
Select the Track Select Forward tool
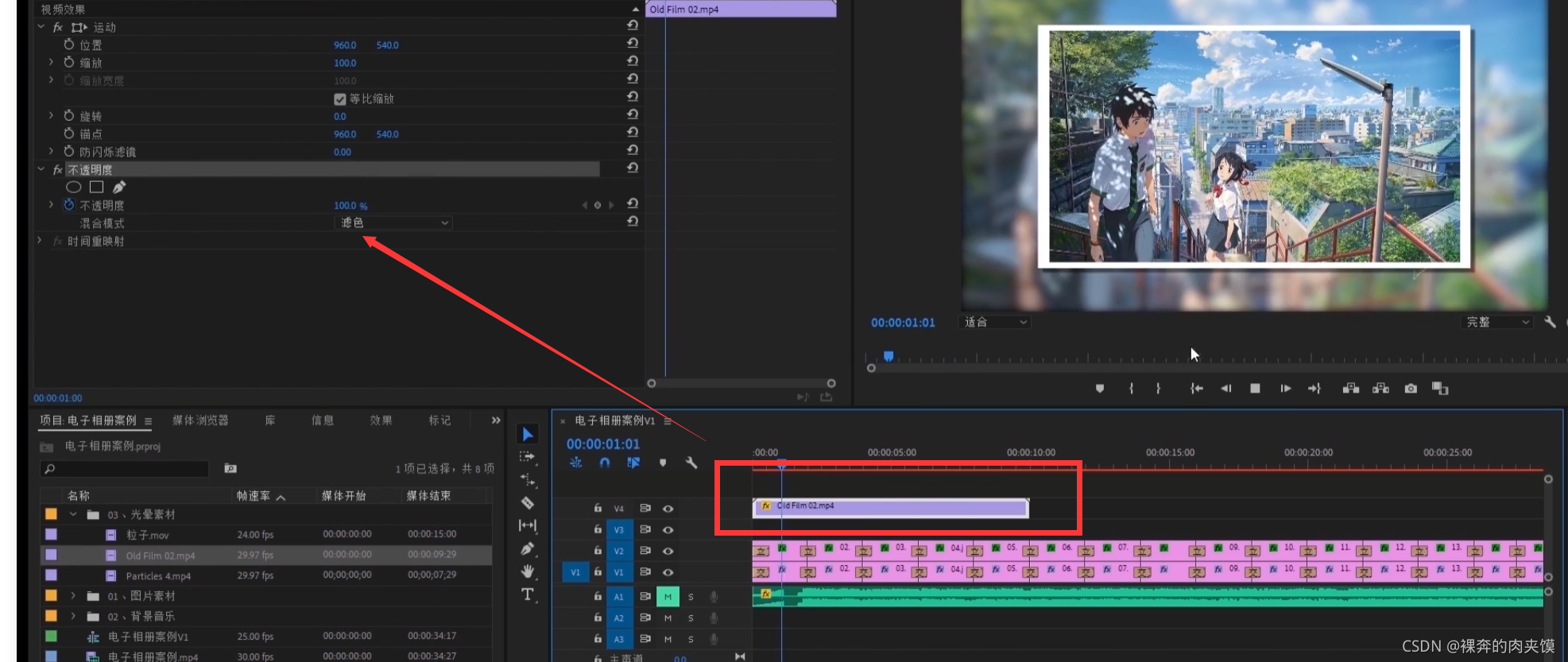[x=527, y=457]
